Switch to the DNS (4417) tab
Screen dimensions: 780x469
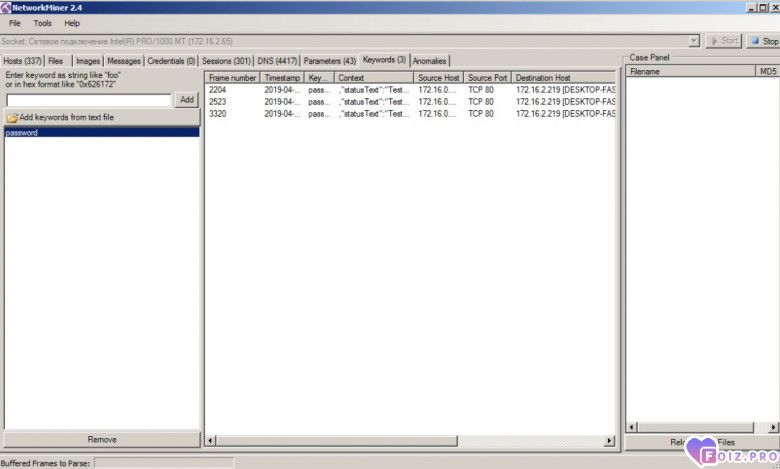click(277, 61)
